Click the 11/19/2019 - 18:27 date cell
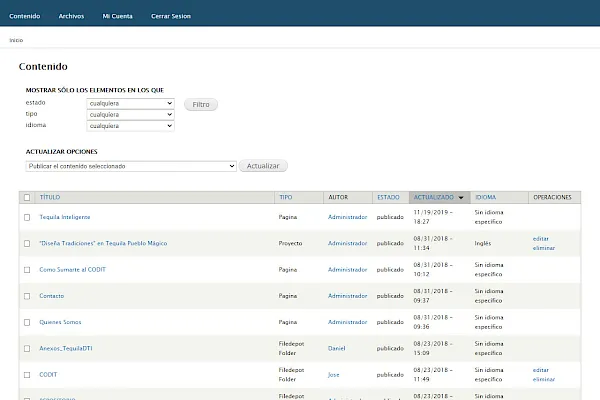Image resolution: width=600 pixels, height=400 pixels. (x=433, y=217)
